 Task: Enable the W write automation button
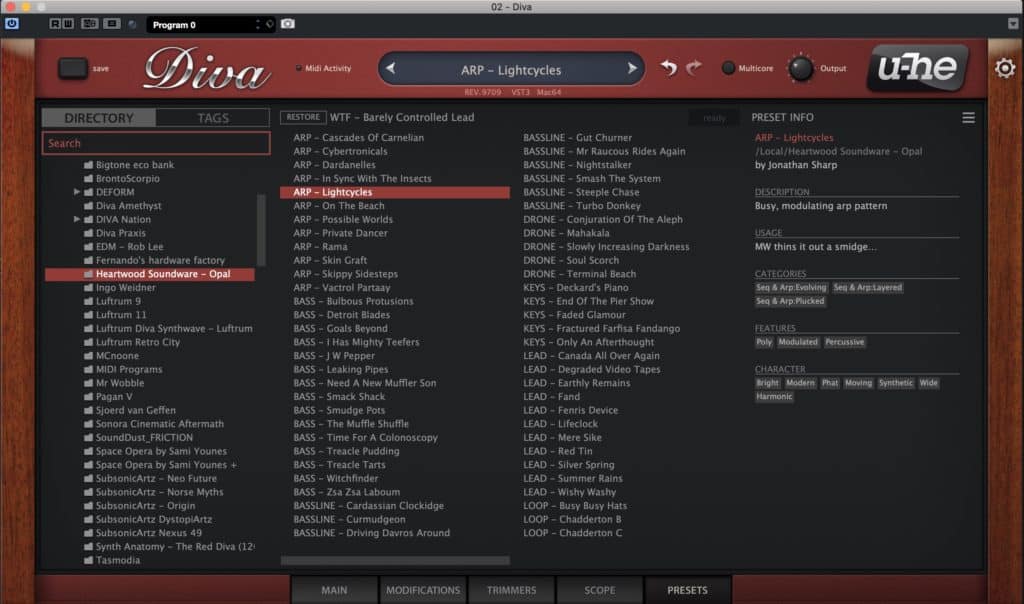click(x=68, y=24)
